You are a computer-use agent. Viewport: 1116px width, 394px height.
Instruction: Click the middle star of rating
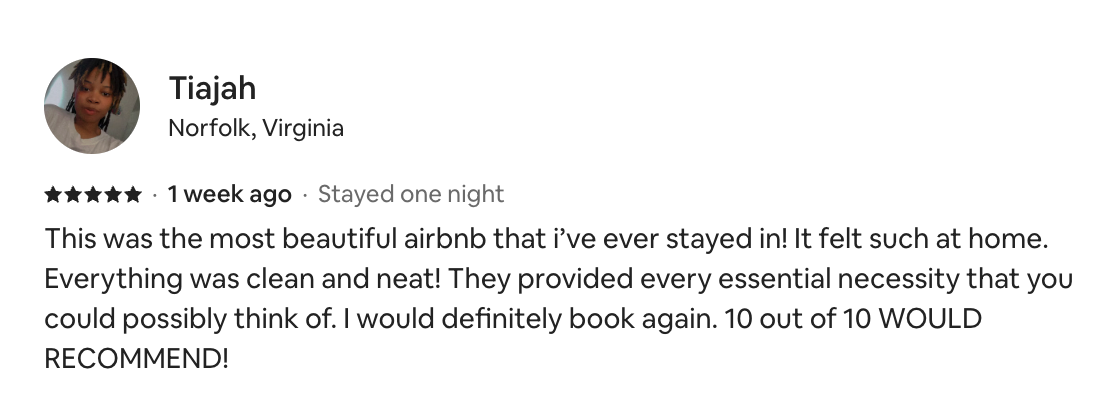pos(93,194)
